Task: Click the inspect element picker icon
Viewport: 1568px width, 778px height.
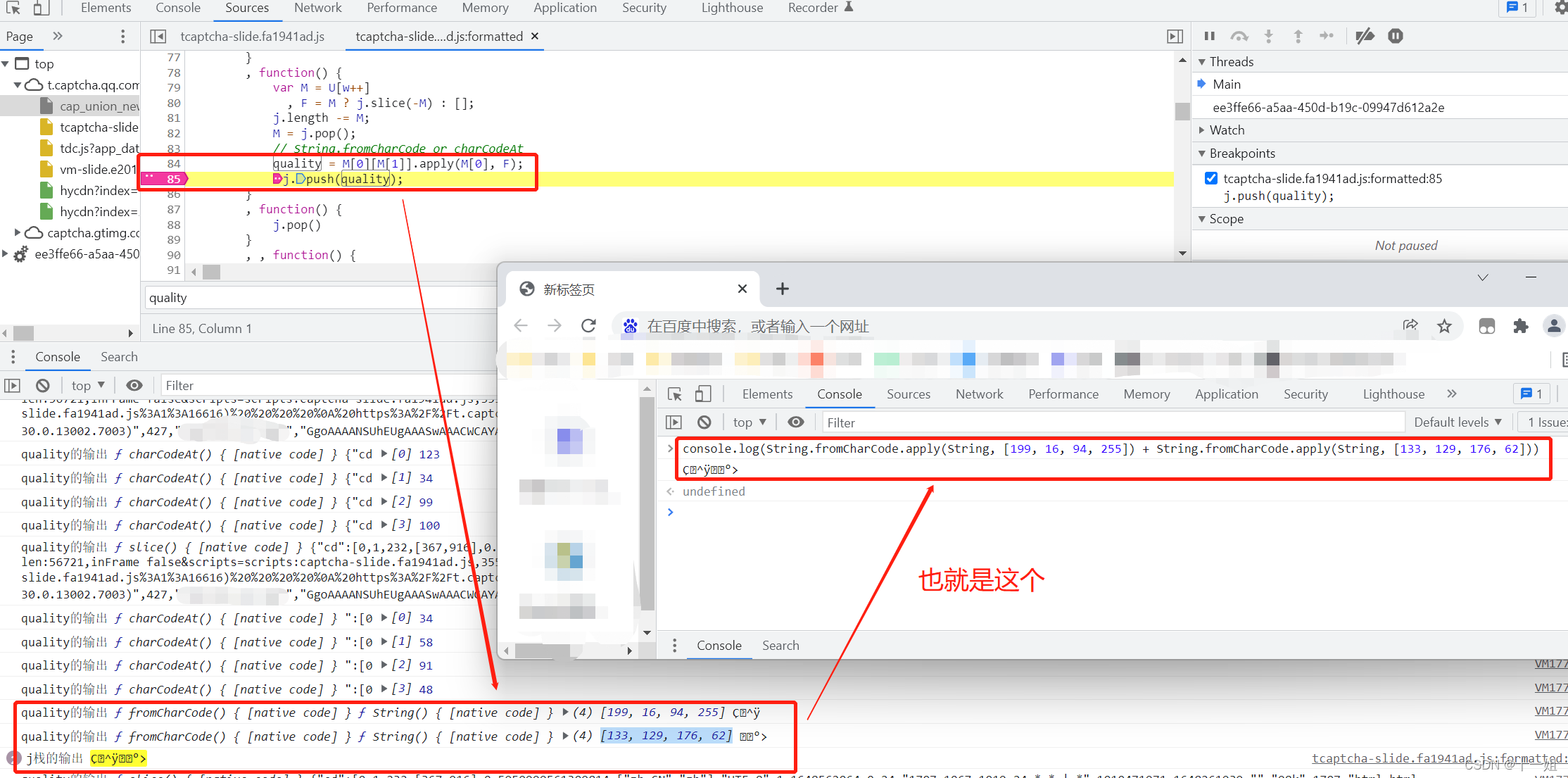Action: [12, 8]
